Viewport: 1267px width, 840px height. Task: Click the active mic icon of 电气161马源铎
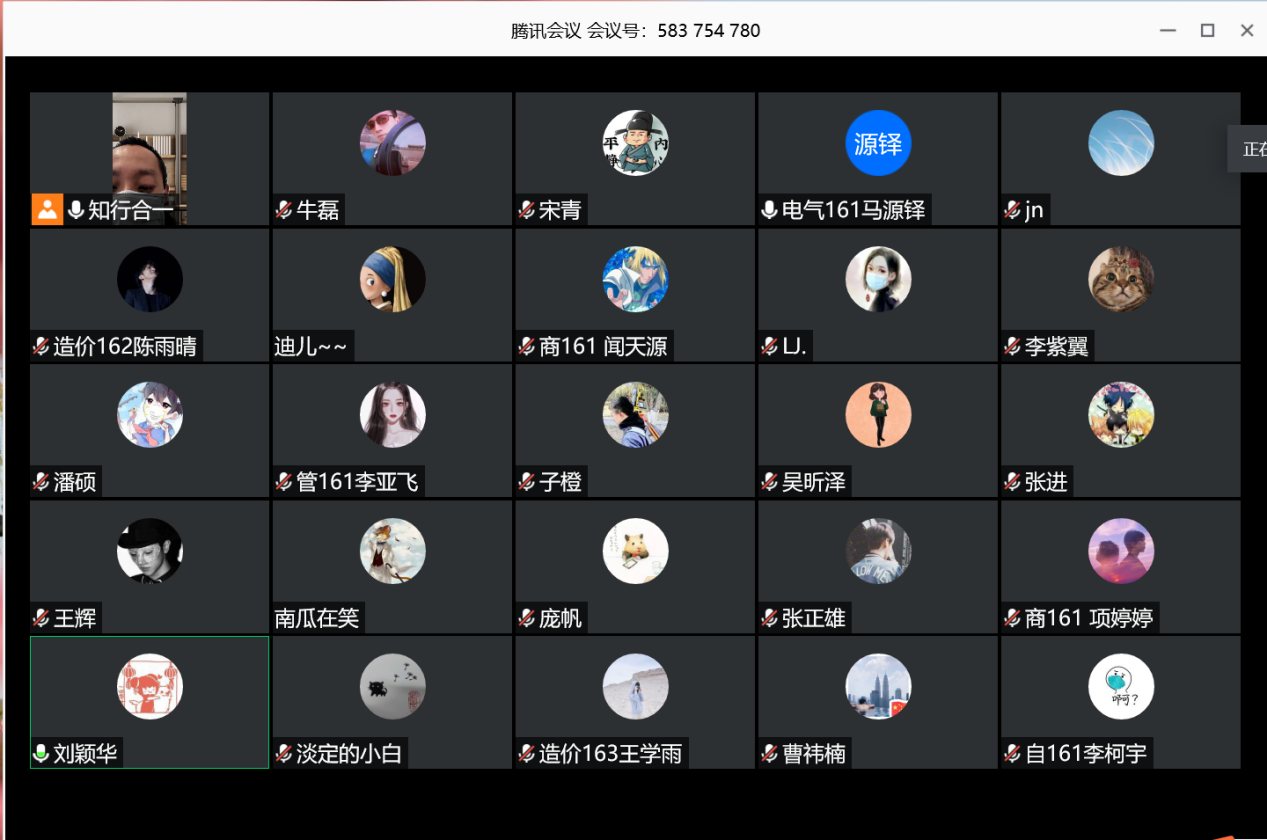769,210
